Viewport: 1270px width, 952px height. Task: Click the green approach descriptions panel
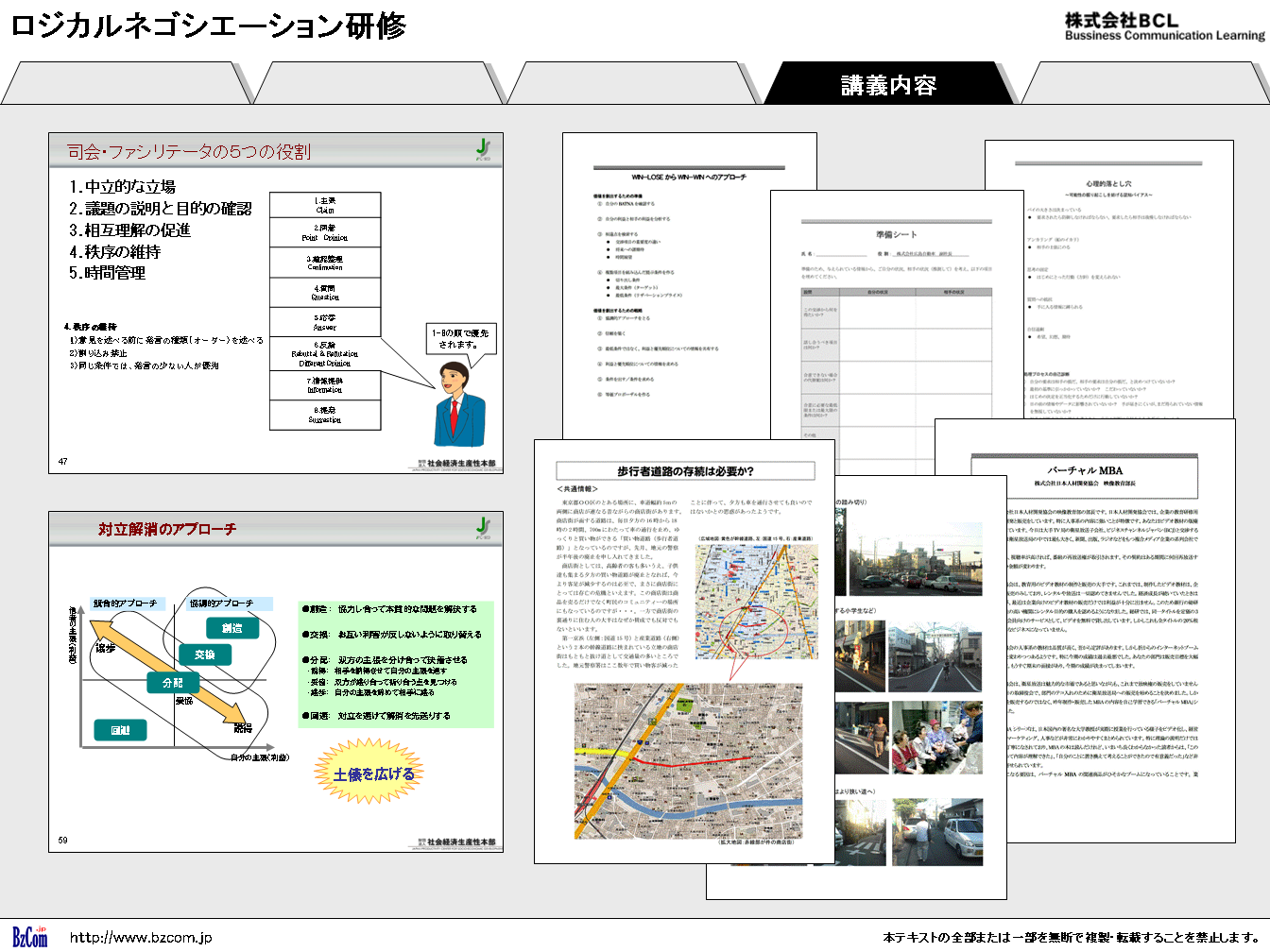pyautogui.click(x=396, y=663)
